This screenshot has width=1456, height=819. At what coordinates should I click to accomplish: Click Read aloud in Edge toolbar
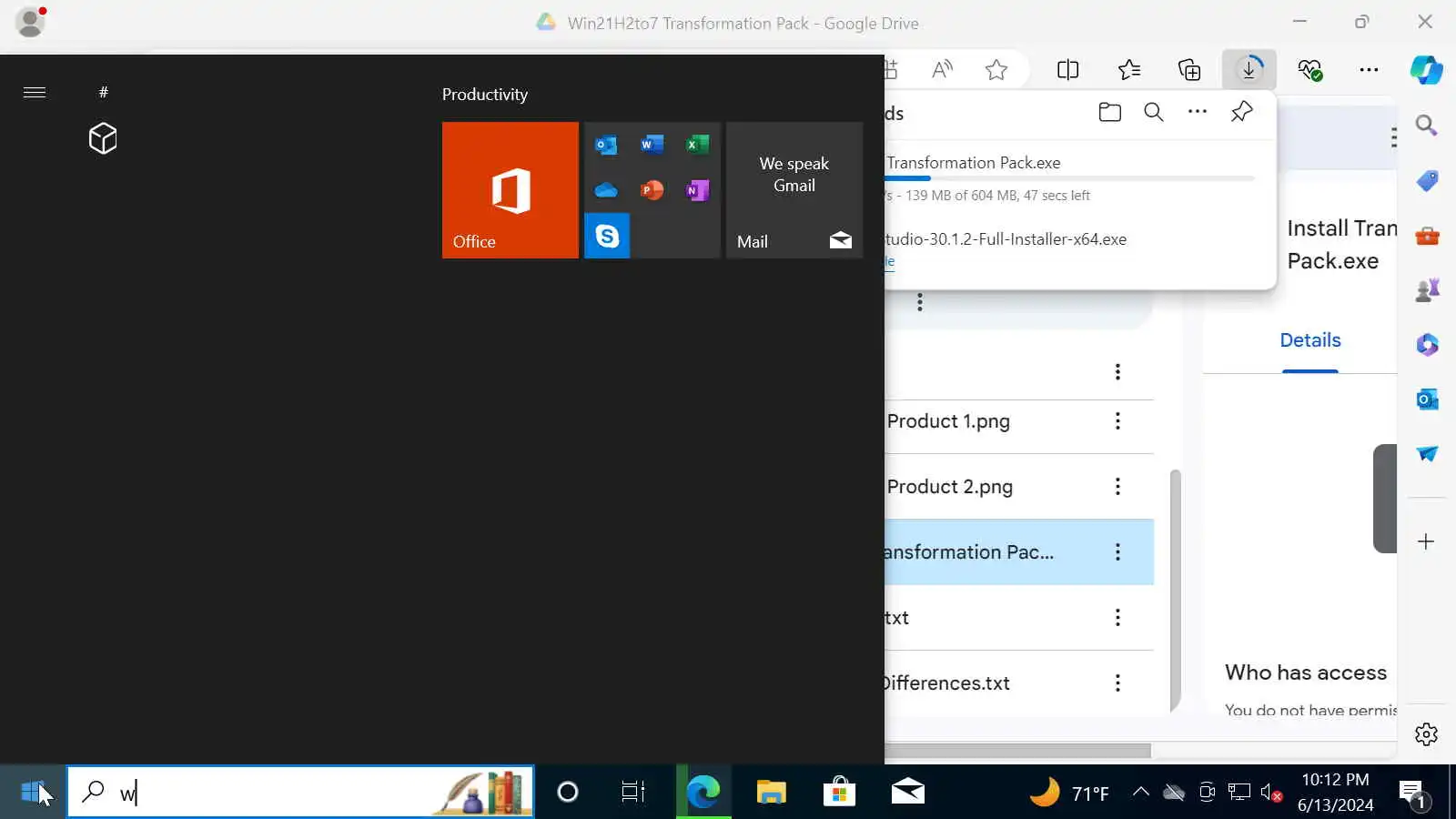click(943, 69)
